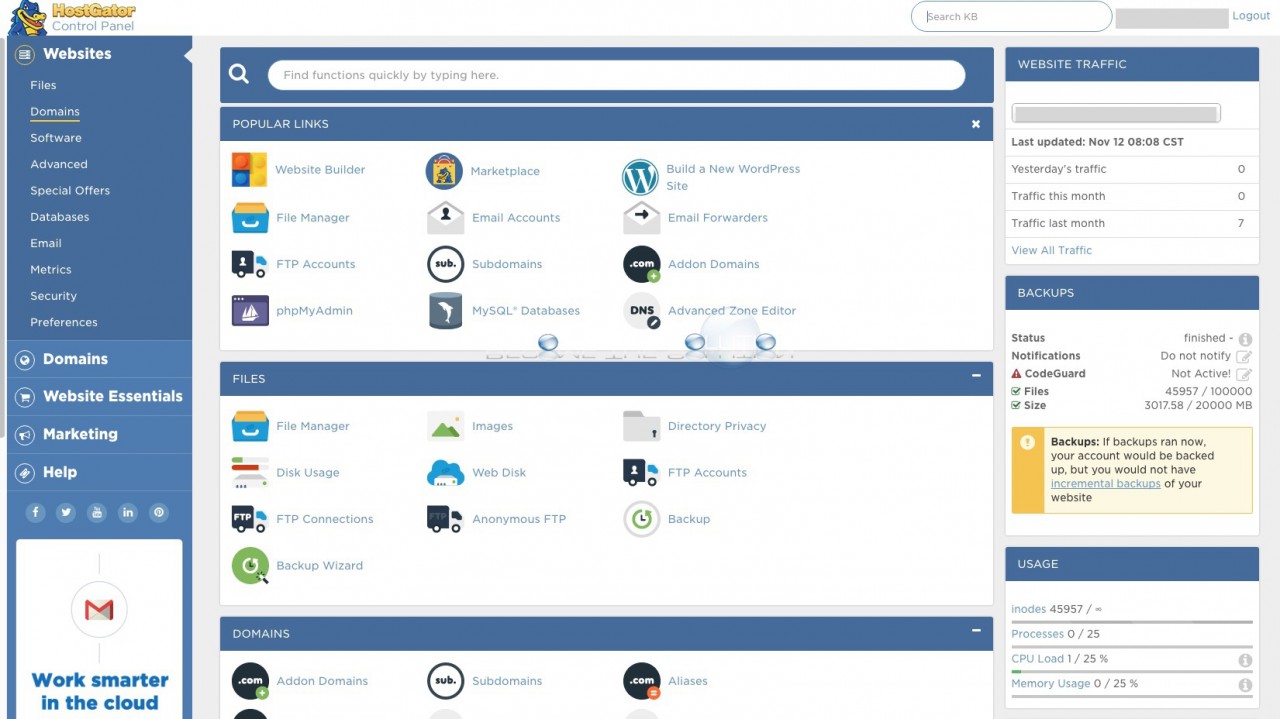The image size is (1280, 719).
Task: Select Advanced in the sidebar
Action: 59,164
